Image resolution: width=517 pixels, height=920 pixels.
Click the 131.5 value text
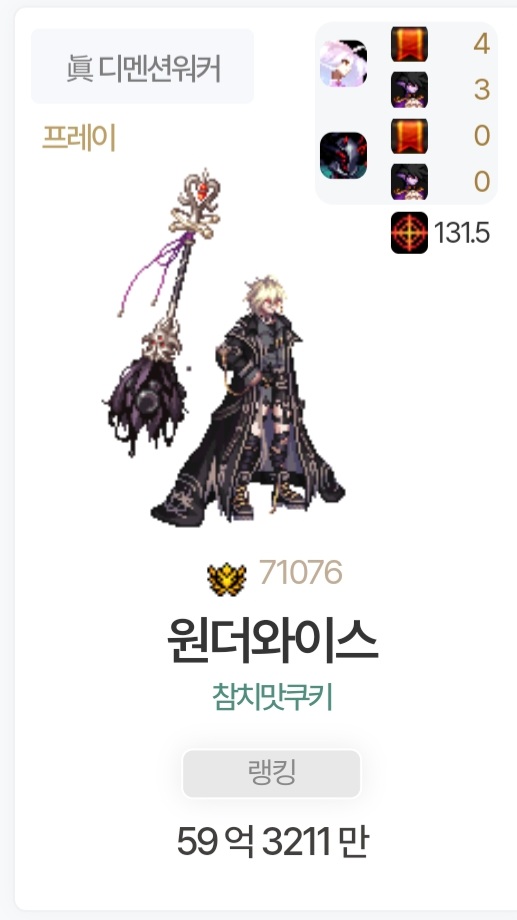(x=462, y=233)
